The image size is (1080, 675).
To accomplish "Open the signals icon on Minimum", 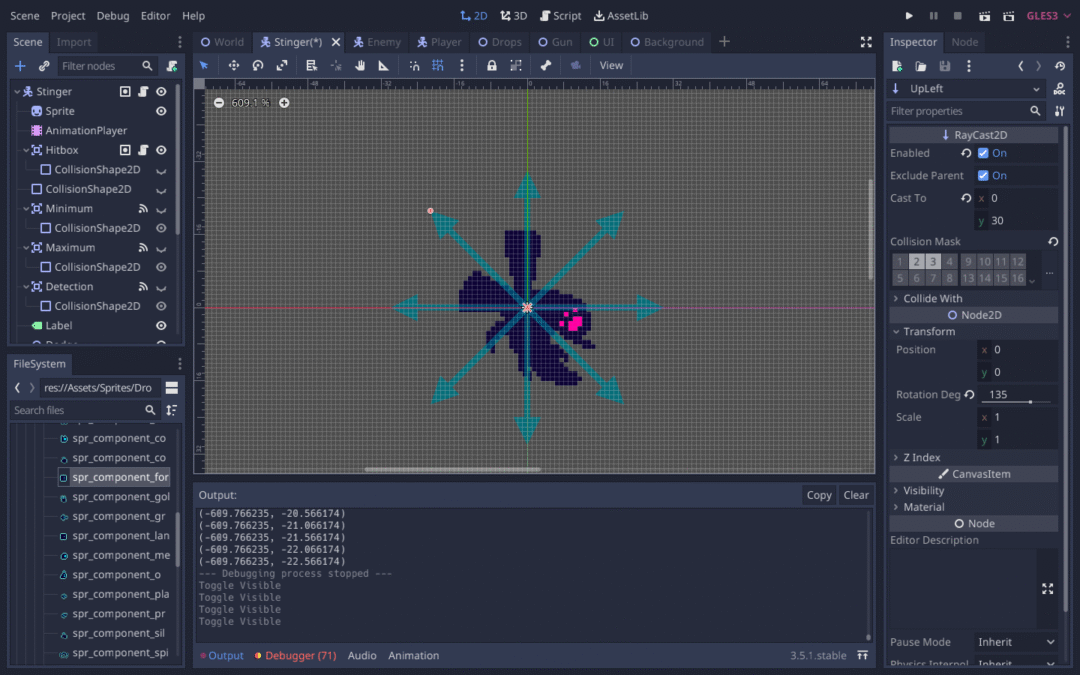I will tap(143, 209).
